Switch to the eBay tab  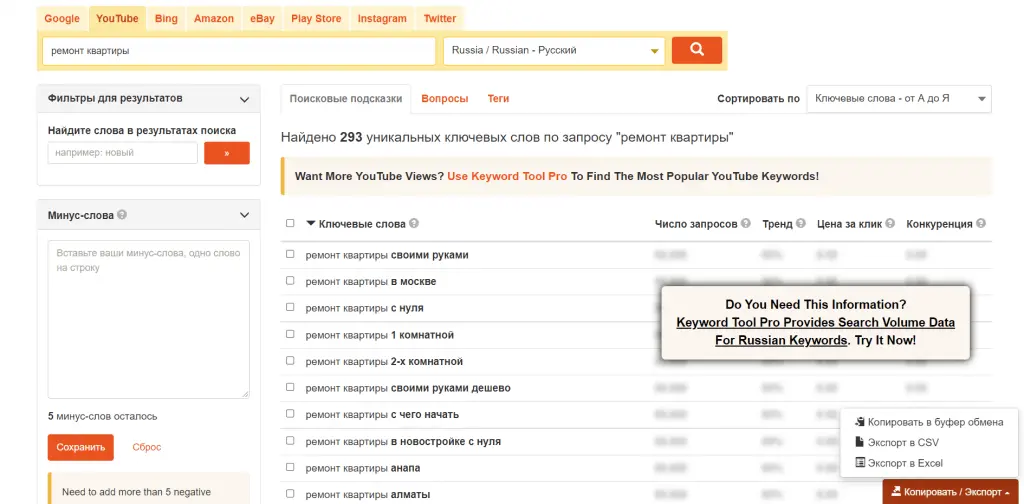pos(263,18)
